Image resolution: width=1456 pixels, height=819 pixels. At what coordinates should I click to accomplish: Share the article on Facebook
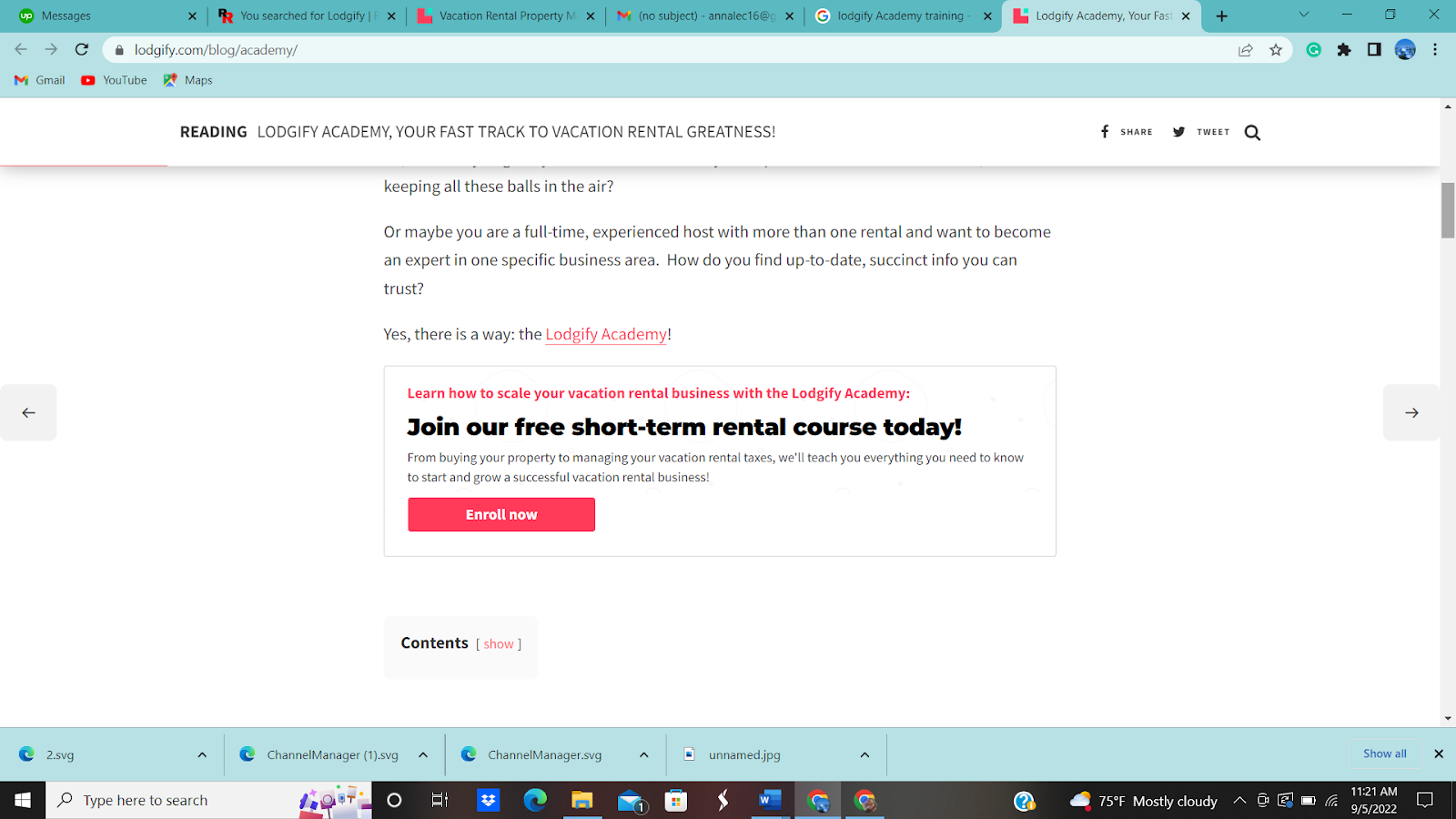[x=1127, y=132]
